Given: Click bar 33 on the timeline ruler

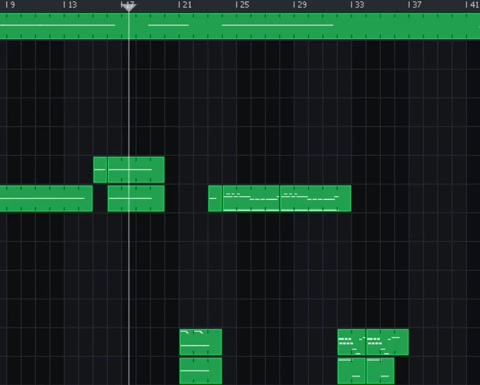Looking at the screenshot, I should coord(357,5).
